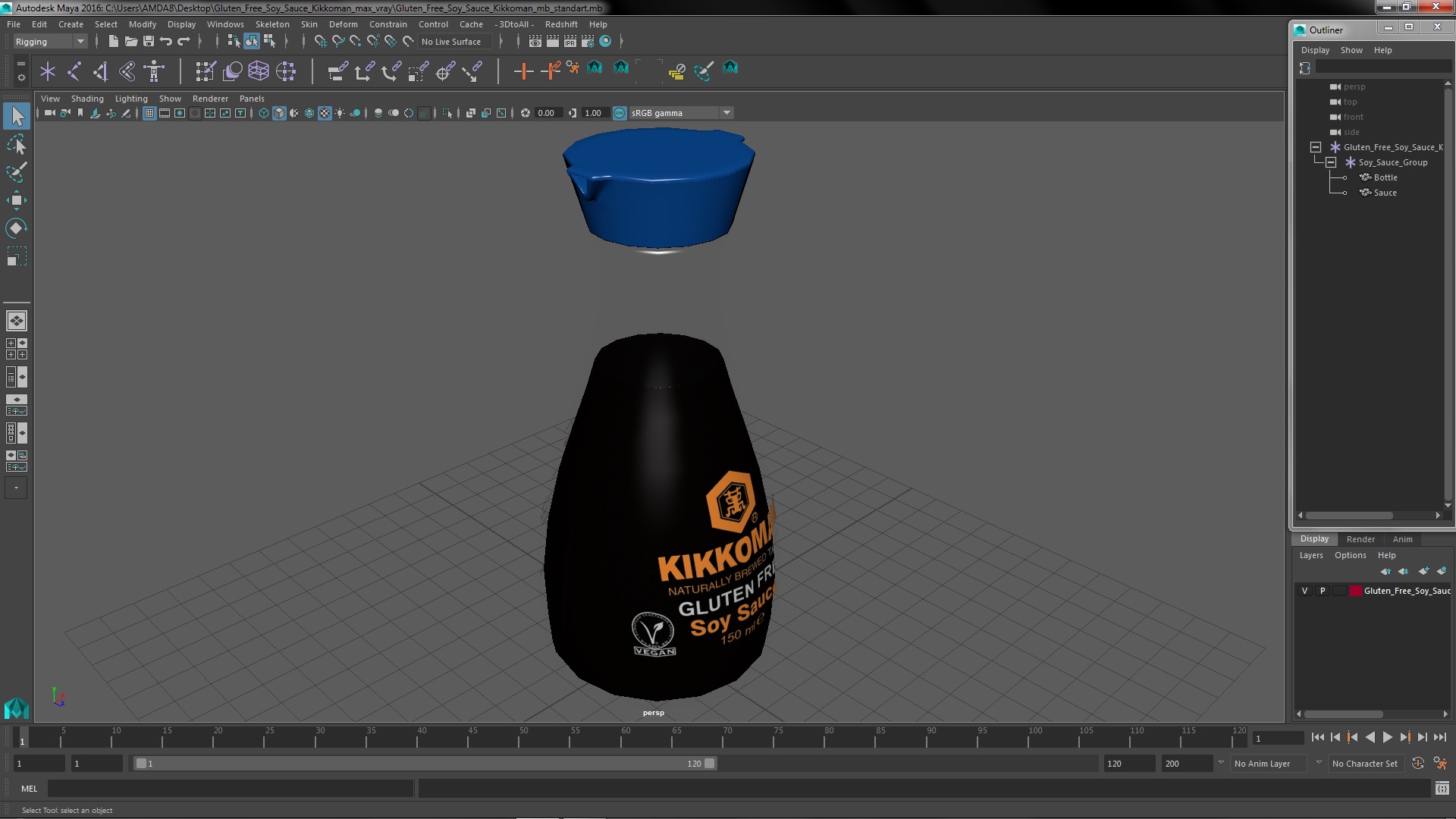
Task: Select the Create Joints tool
Action: point(74,71)
